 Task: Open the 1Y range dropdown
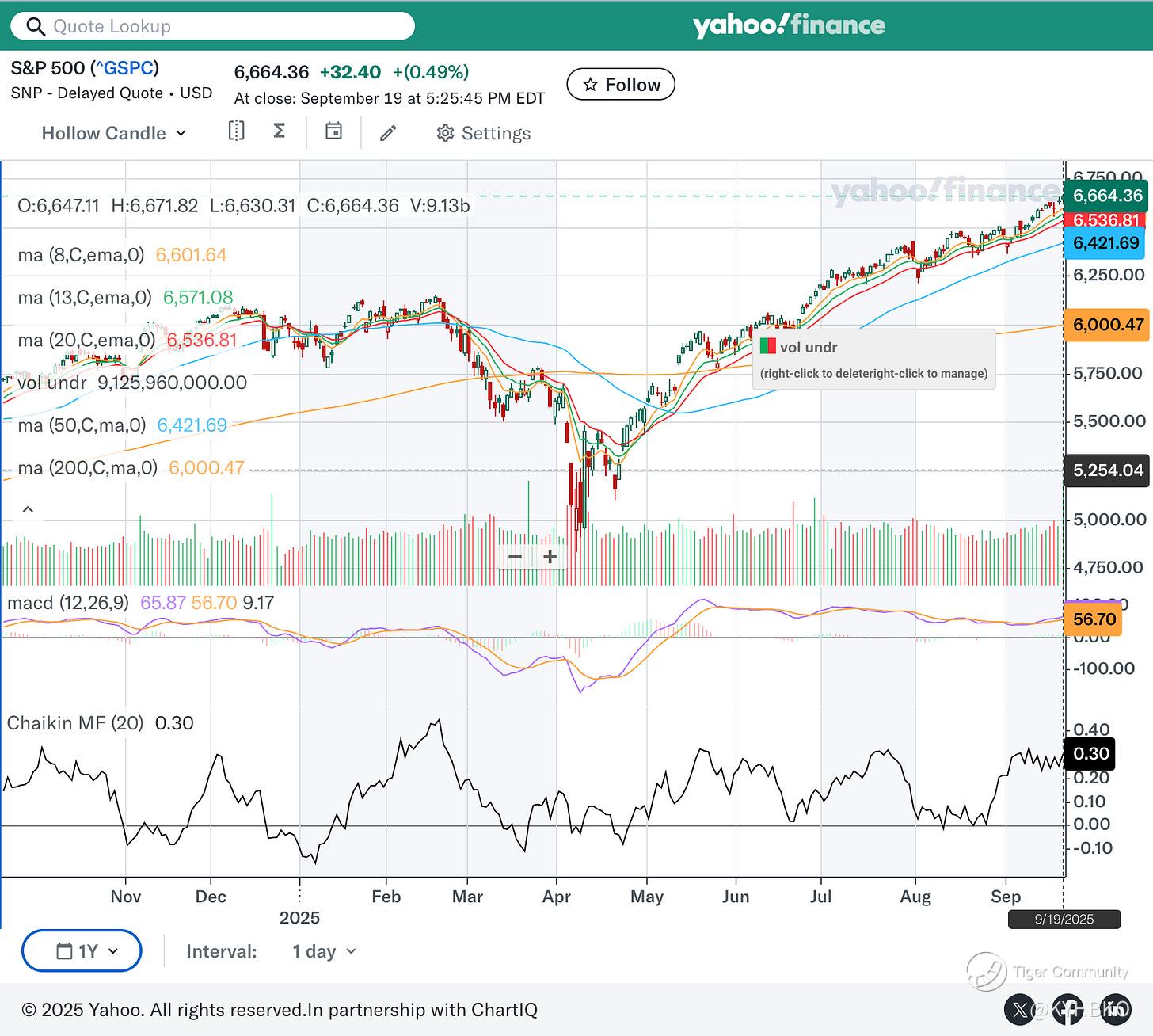pos(82,950)
